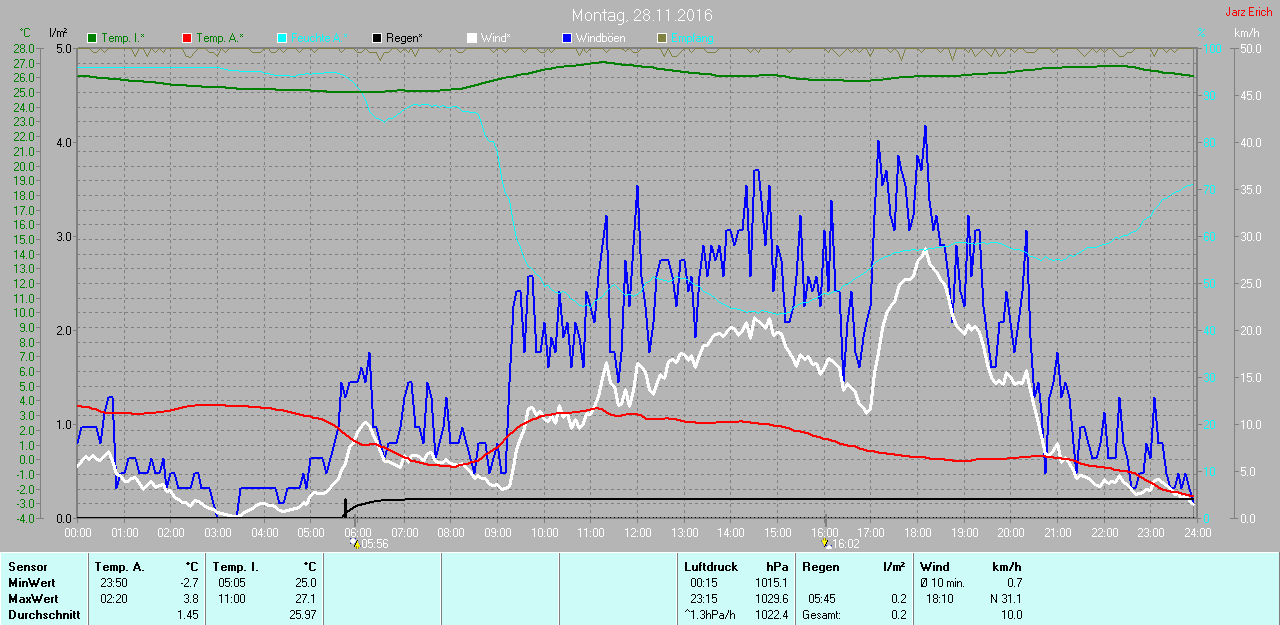Select the 'Regen*' legend label
The height and width of the screenshot is (625, 1280).
[x=404, y=38]
